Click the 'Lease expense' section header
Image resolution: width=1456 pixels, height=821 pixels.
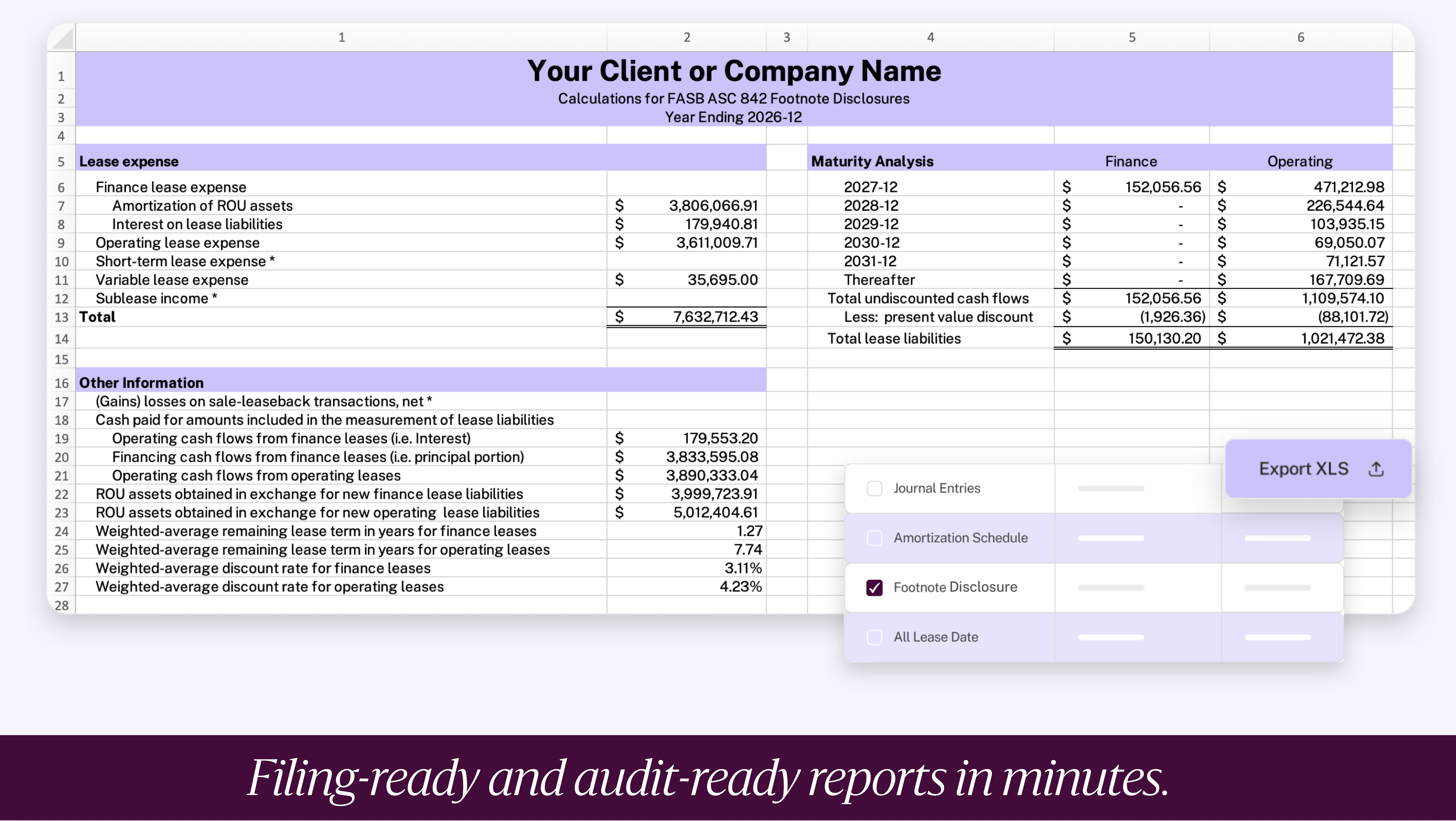(129, 162)
